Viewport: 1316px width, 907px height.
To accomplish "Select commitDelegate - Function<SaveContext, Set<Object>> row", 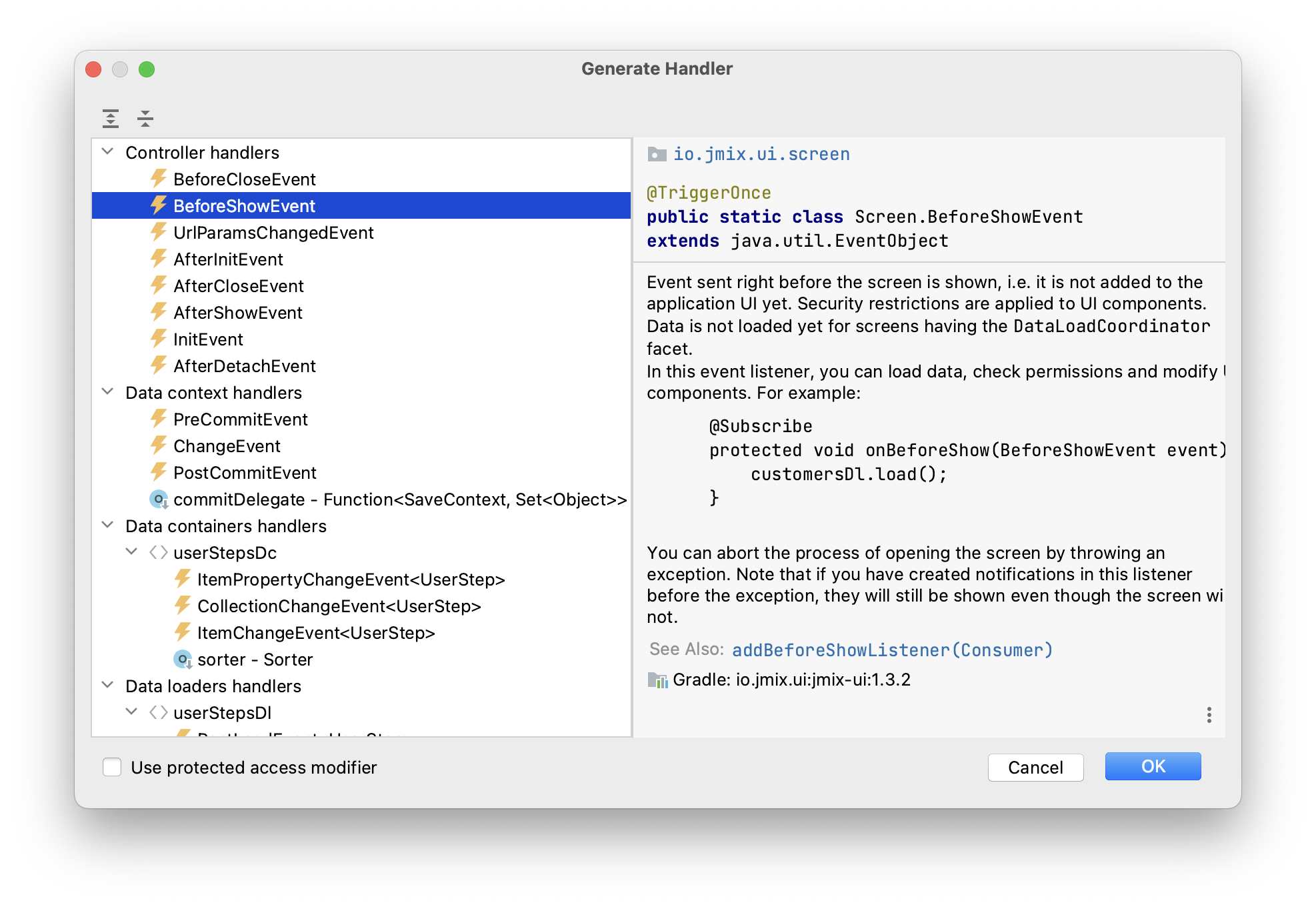I will click(x=361, y=499).
